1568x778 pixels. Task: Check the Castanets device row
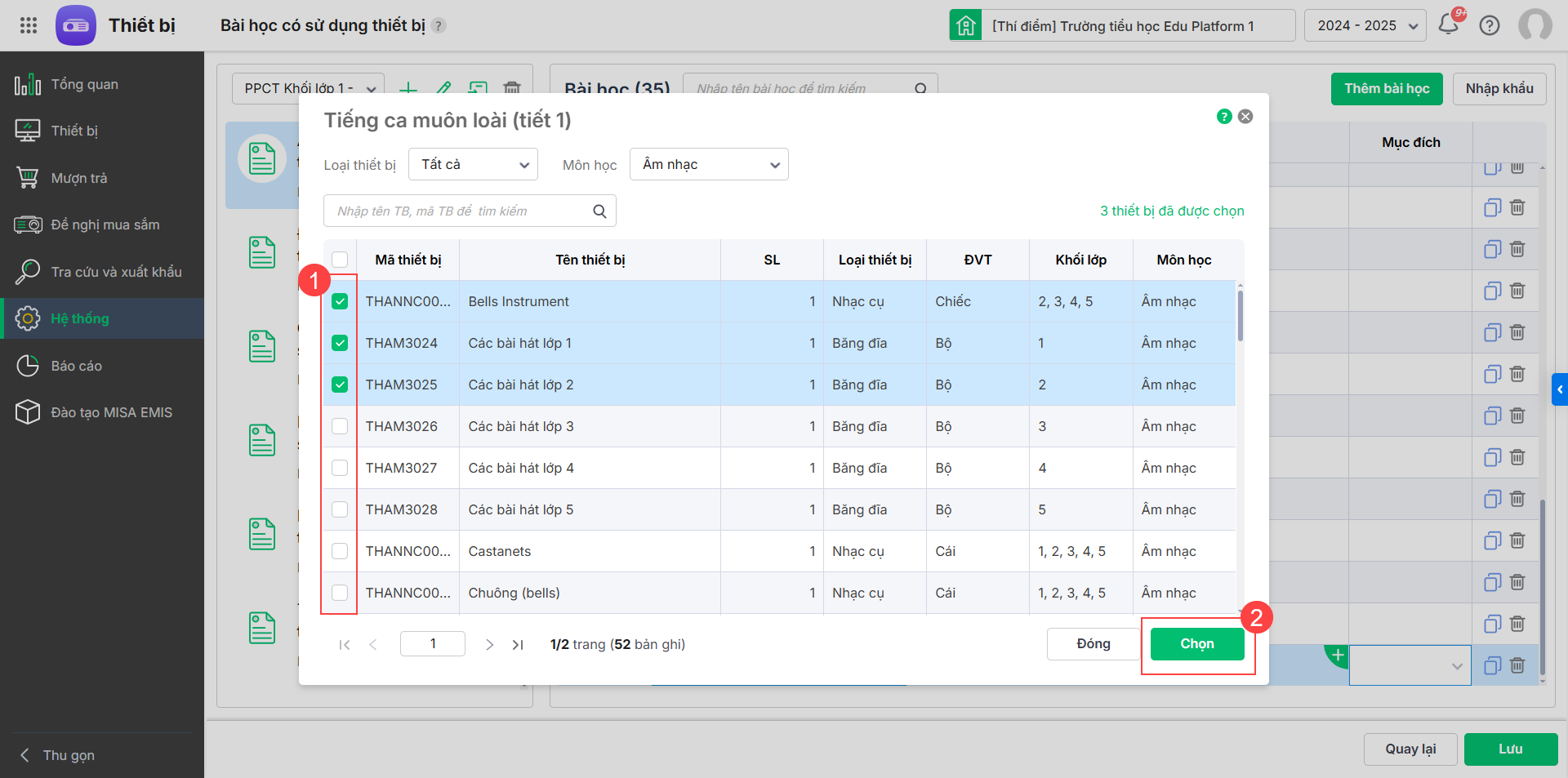click(x=340, y=552)
